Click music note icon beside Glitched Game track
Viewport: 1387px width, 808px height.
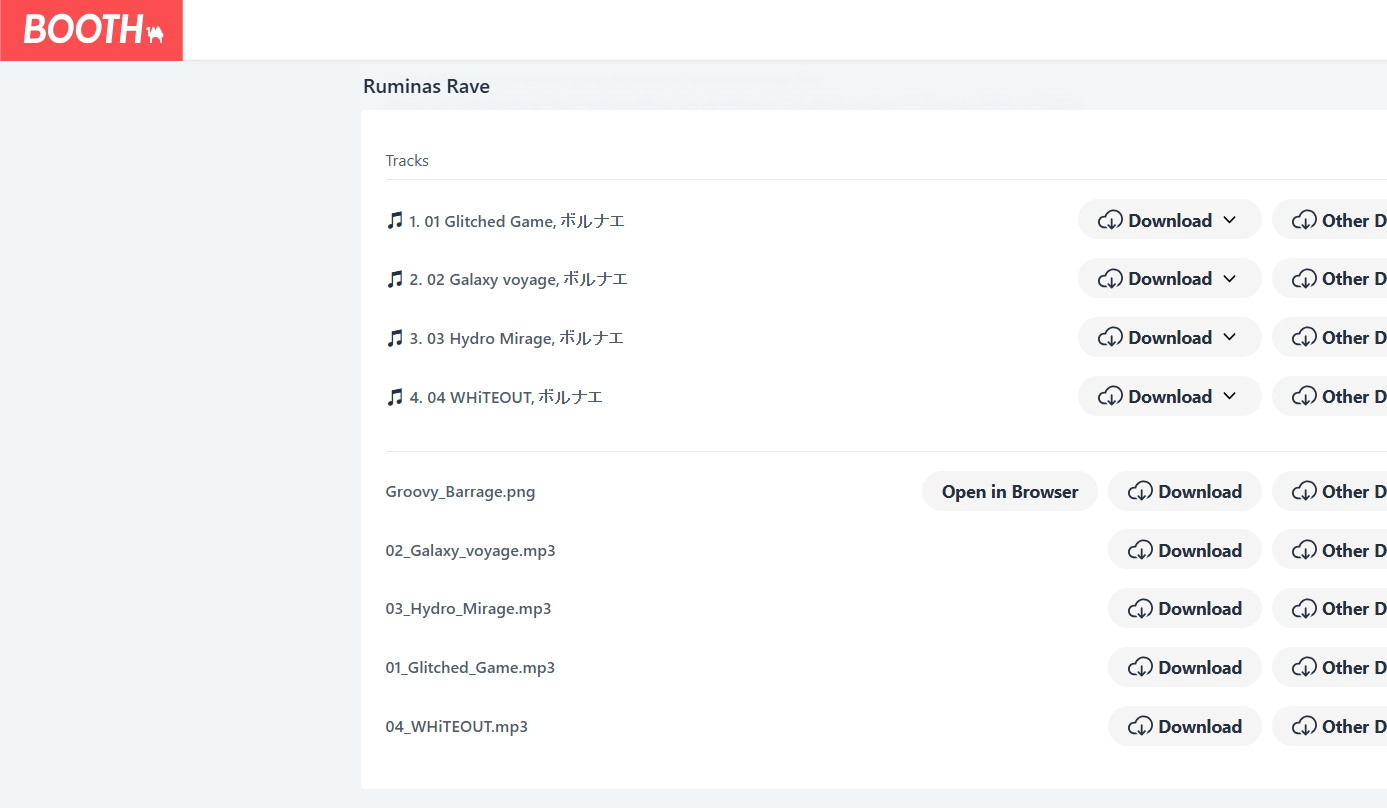coord(395,221)
